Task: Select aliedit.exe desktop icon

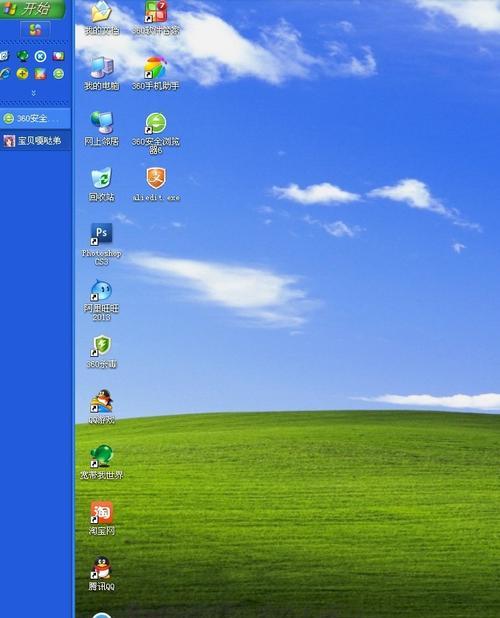Action: click(156, 184)
